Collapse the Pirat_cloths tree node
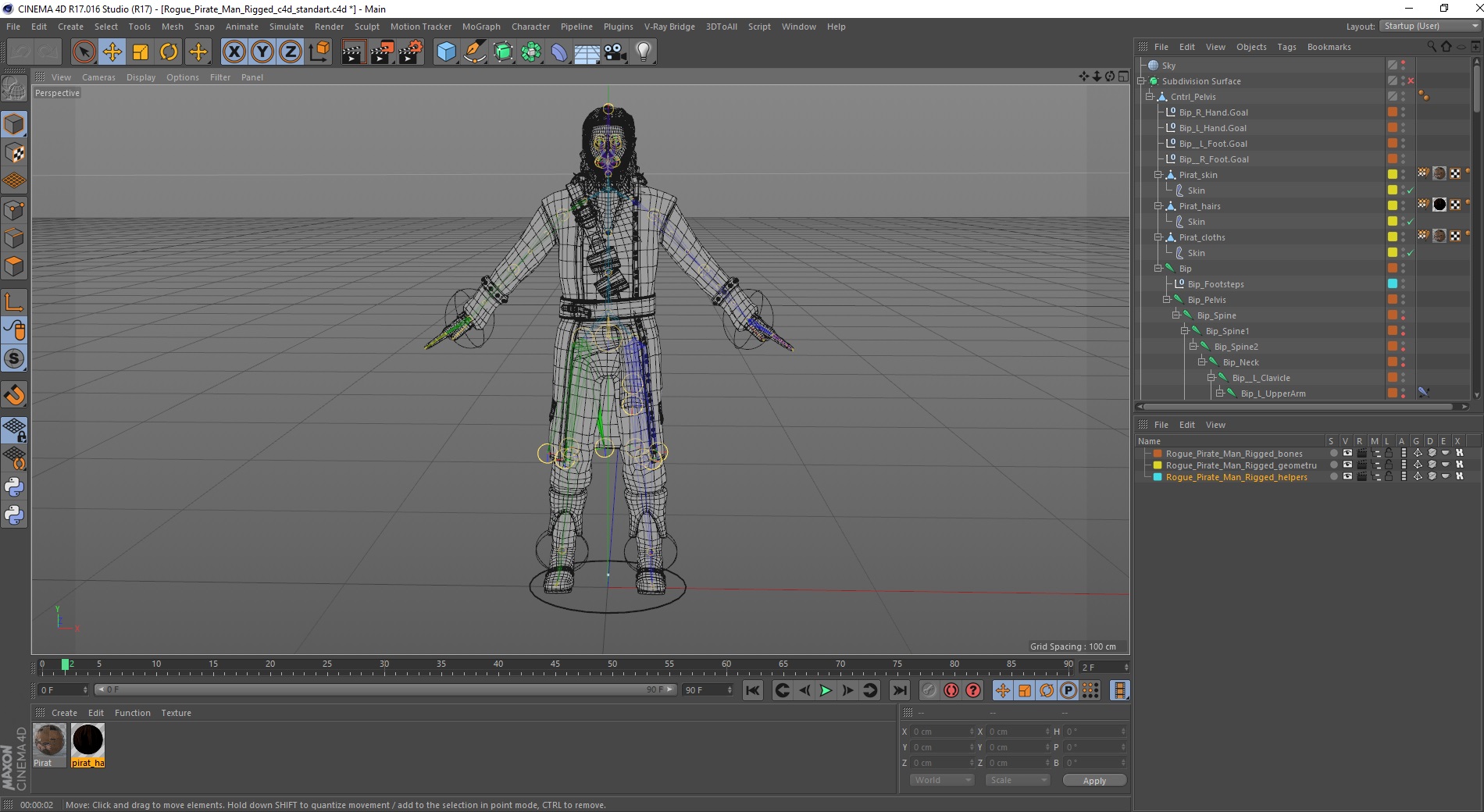Screen dimensions: 1484x812 [1158, 237]
